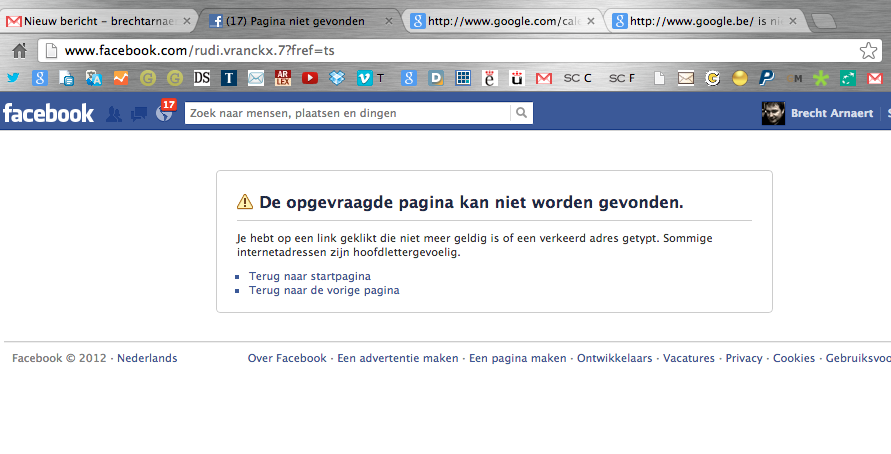Open the Google Docs bookmark with document icon
Image resolution: width=891 pixels, height=454 pixels.
[66, 78]
